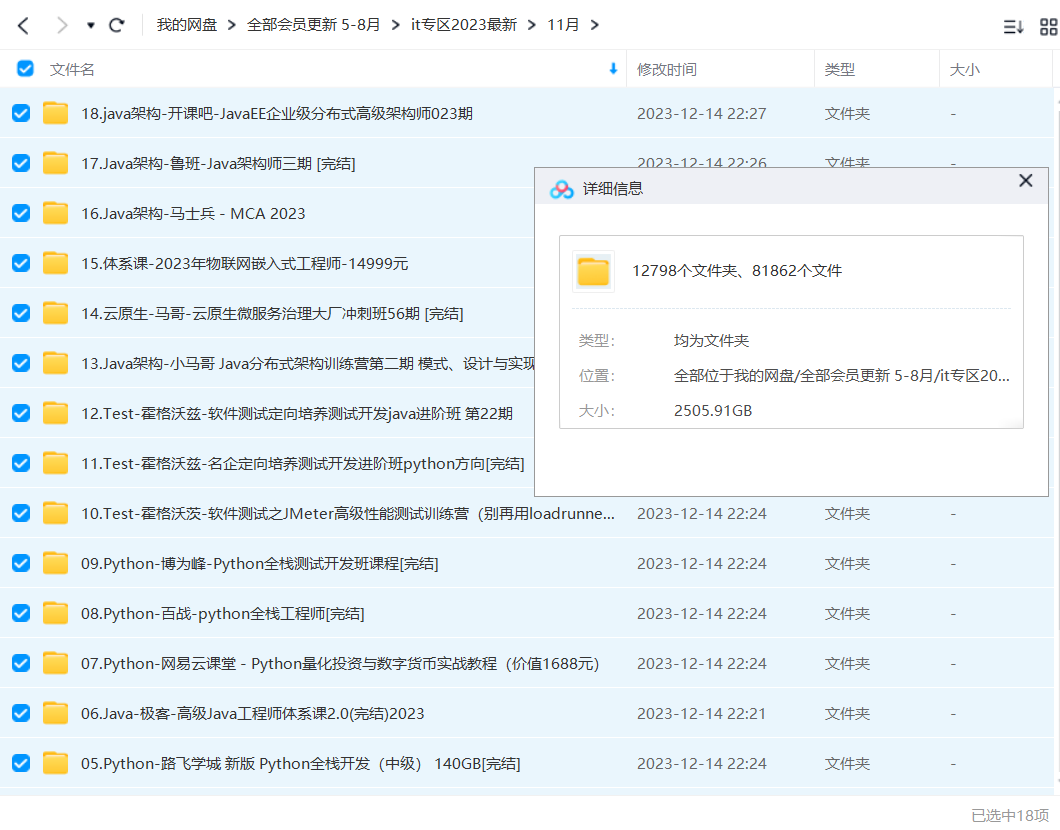Switch to grid view layout
The image size is (1060, 830).
pos(1048,27)
